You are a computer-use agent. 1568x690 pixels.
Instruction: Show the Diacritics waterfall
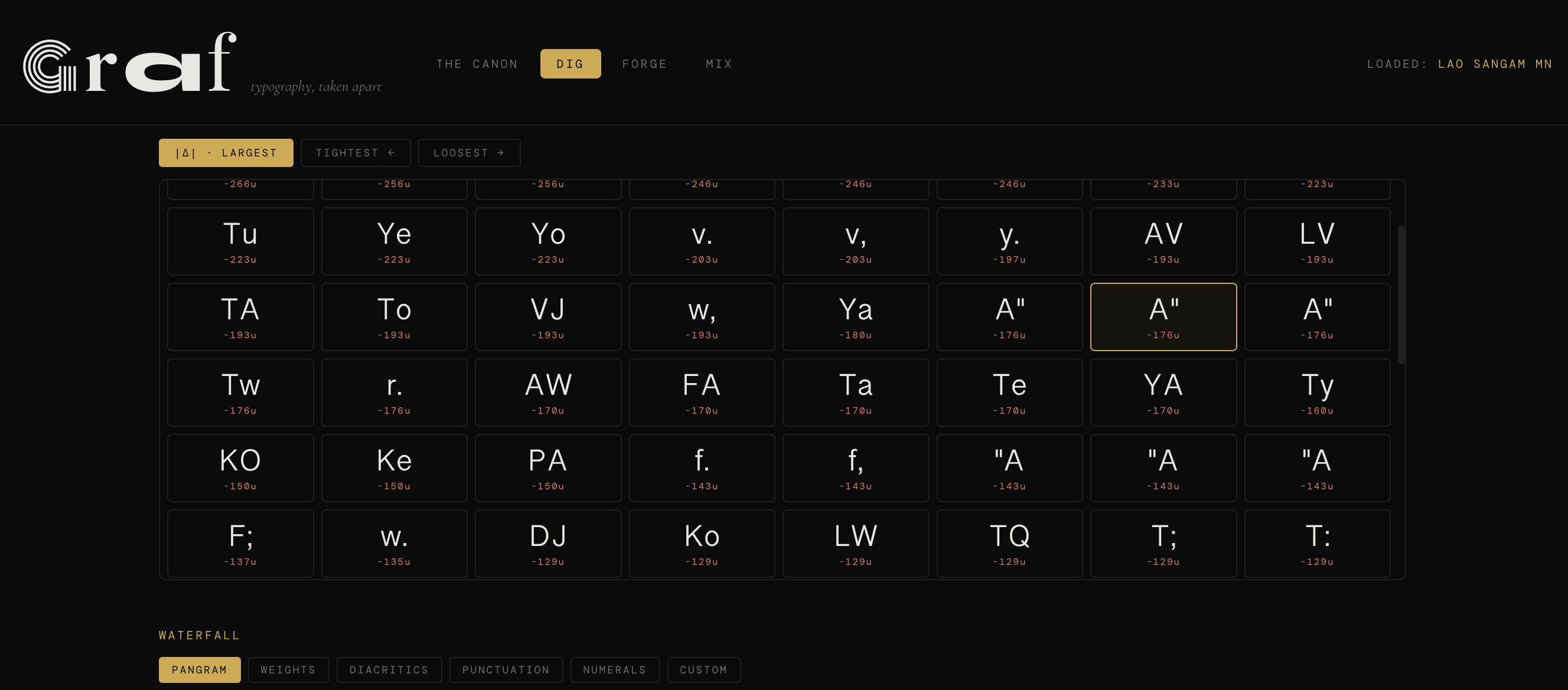[389, 670]
